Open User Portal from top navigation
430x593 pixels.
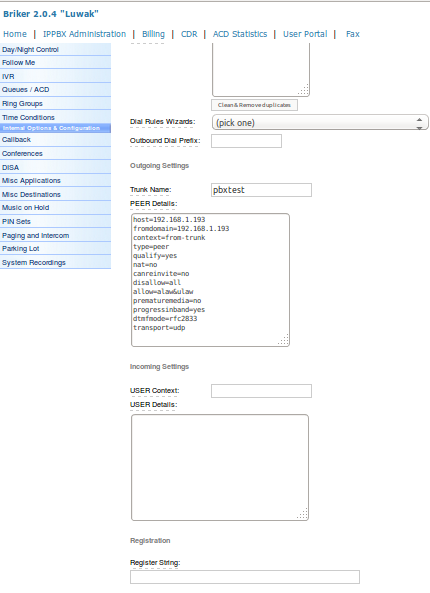305,34
